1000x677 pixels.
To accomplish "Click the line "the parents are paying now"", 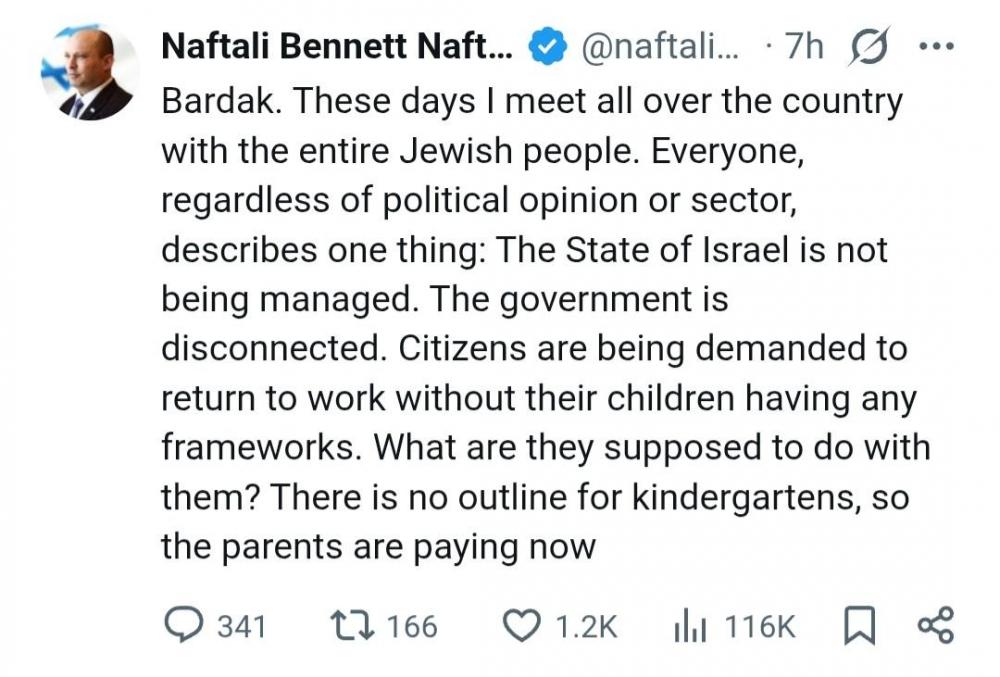I will click(x=378, y=547).
